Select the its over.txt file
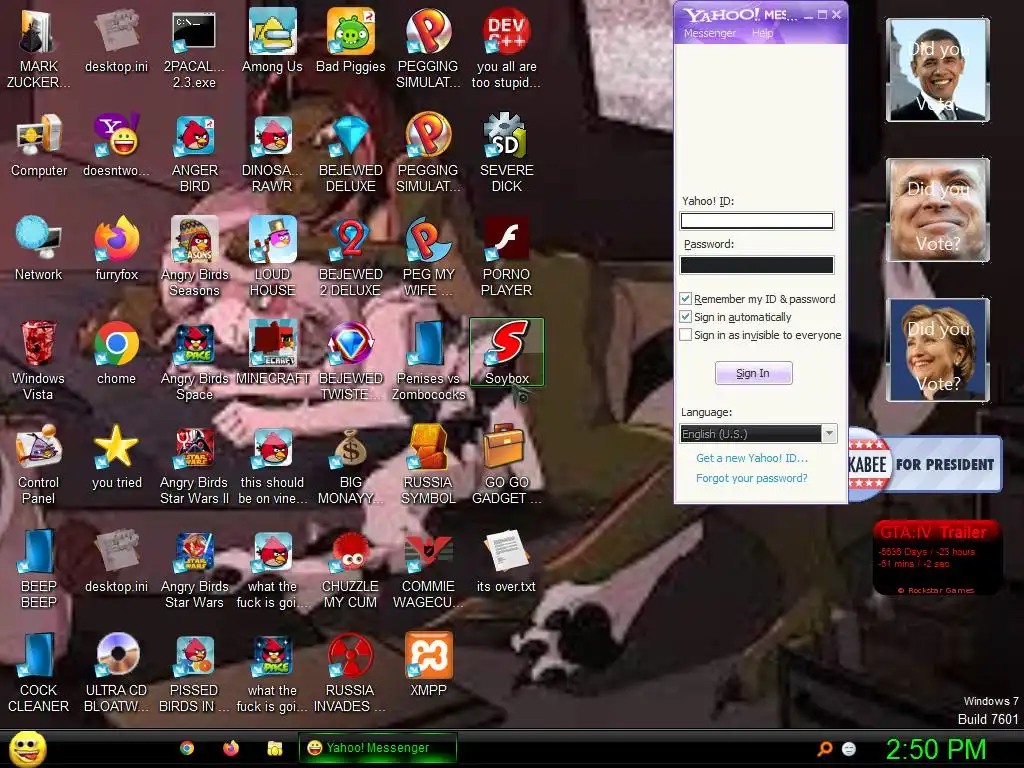The height and width of the screenshot is (768, 1024). point(507,560)
